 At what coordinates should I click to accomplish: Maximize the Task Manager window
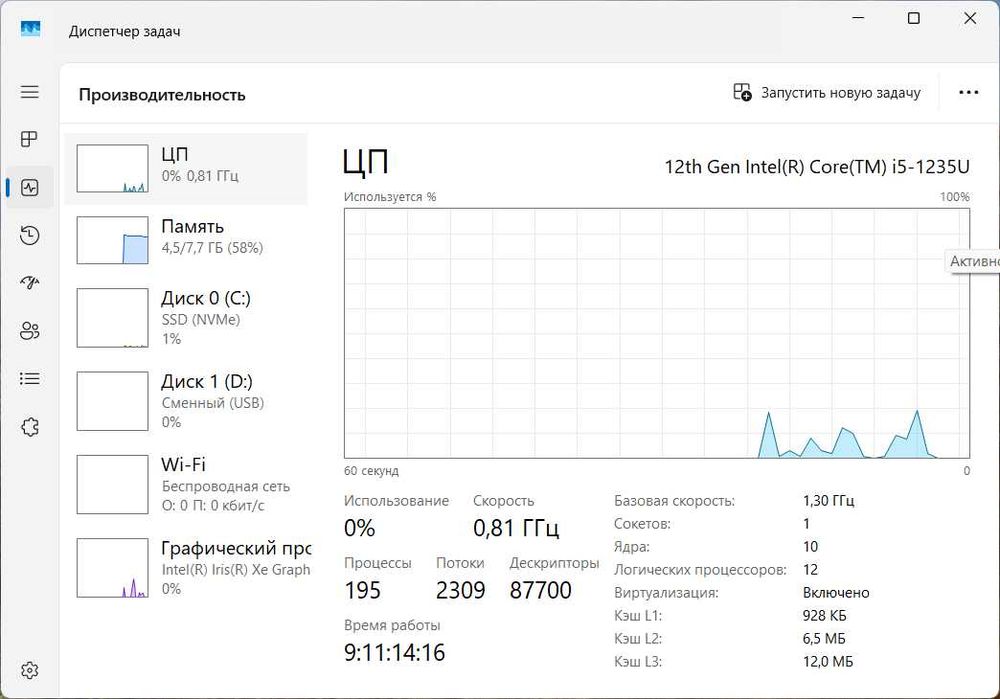coord(913,19)
